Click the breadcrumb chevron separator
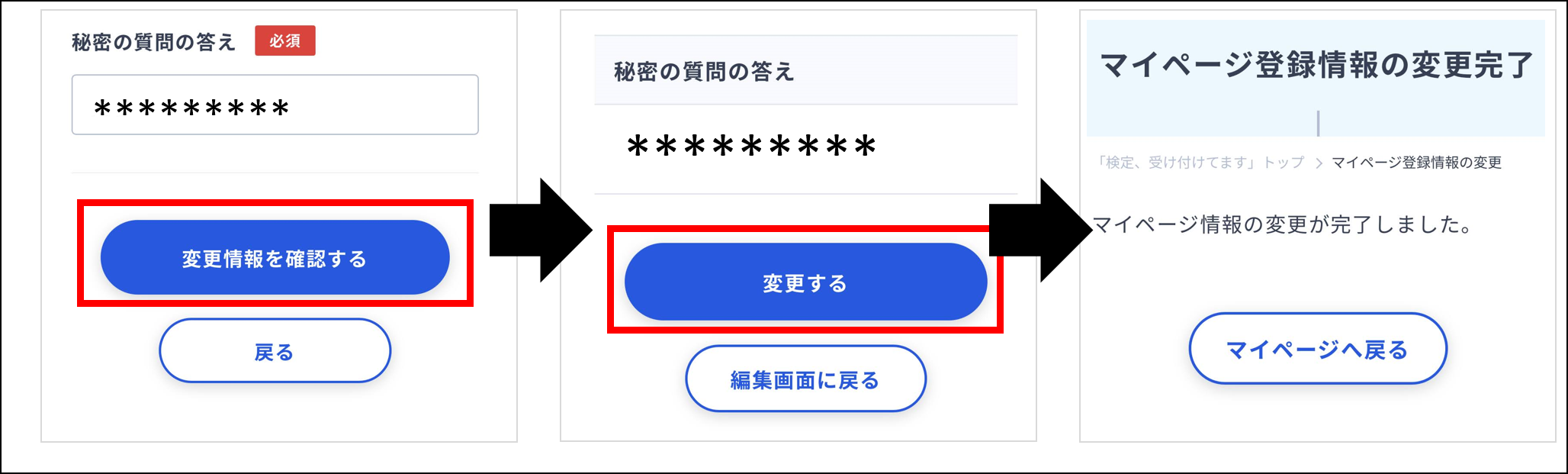 tap(1318, 163)
